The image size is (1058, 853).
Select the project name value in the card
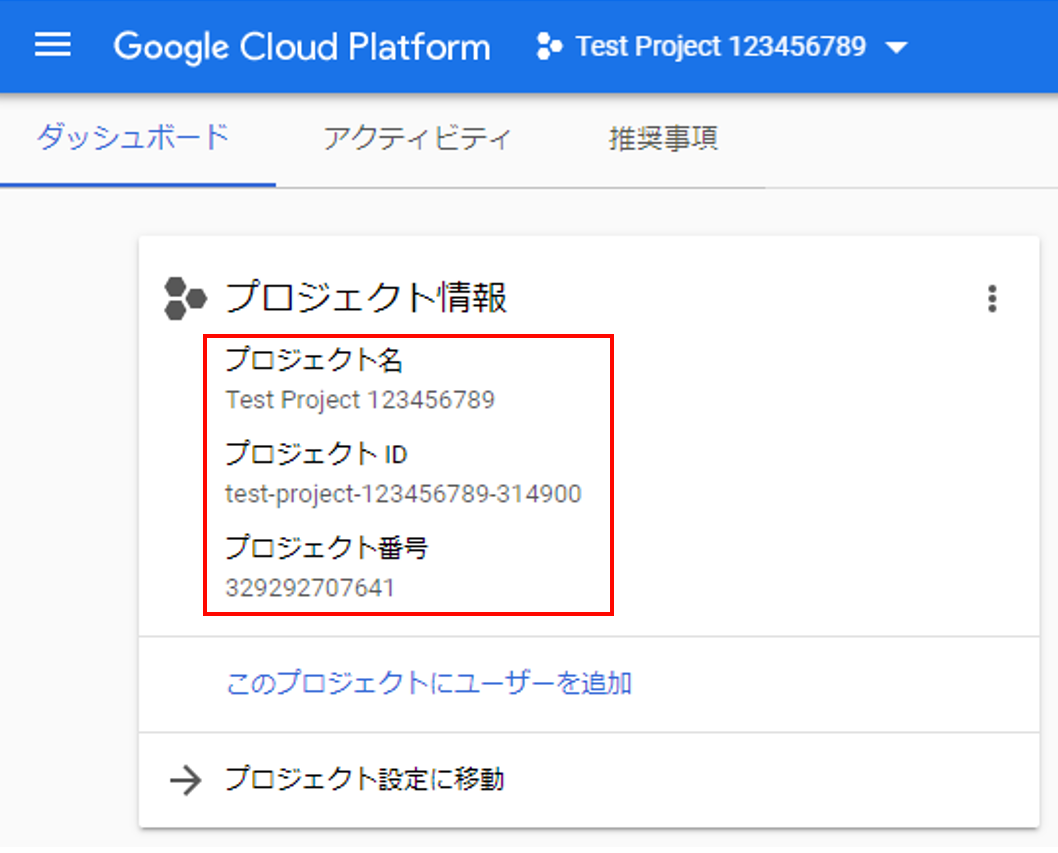[360, 401]
